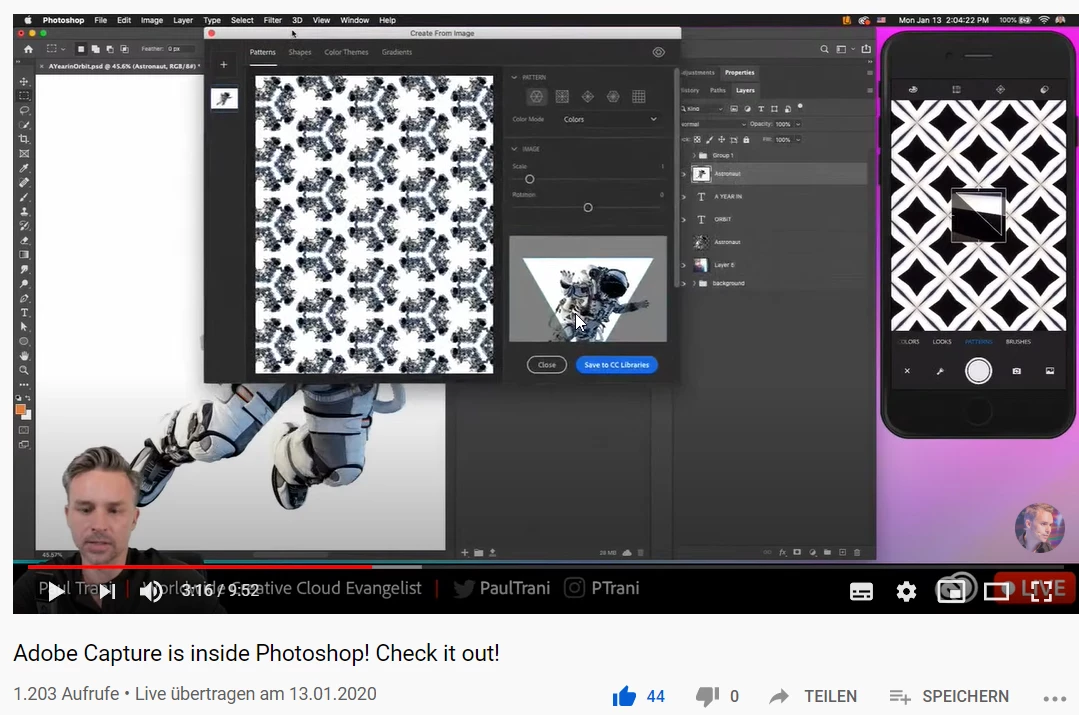Select the Eyedropper tool
The image size is (1079, 715).
tap(24, 168)
